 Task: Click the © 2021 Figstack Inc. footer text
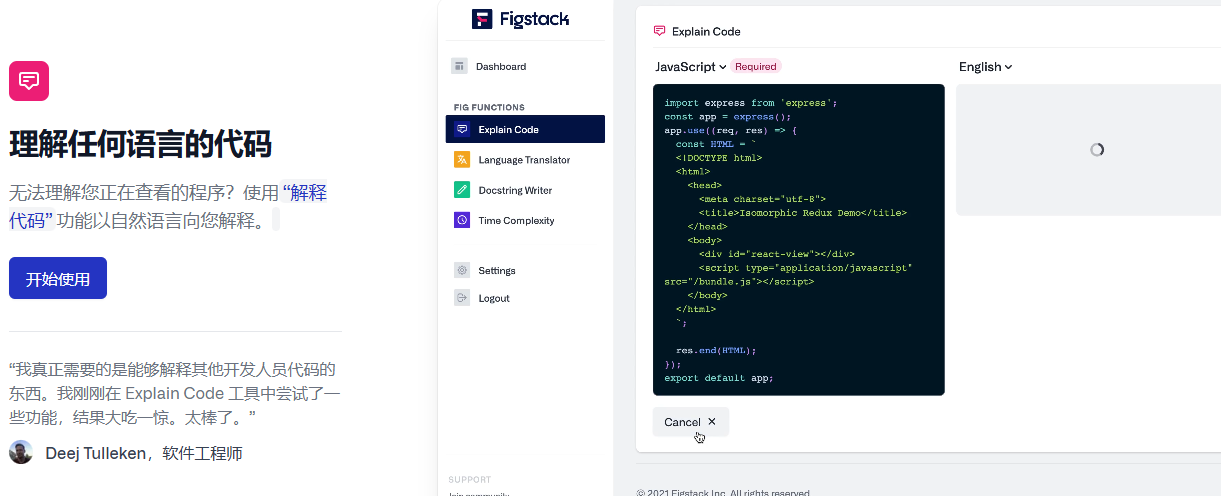pyautogui.click(x=723, y=492)
